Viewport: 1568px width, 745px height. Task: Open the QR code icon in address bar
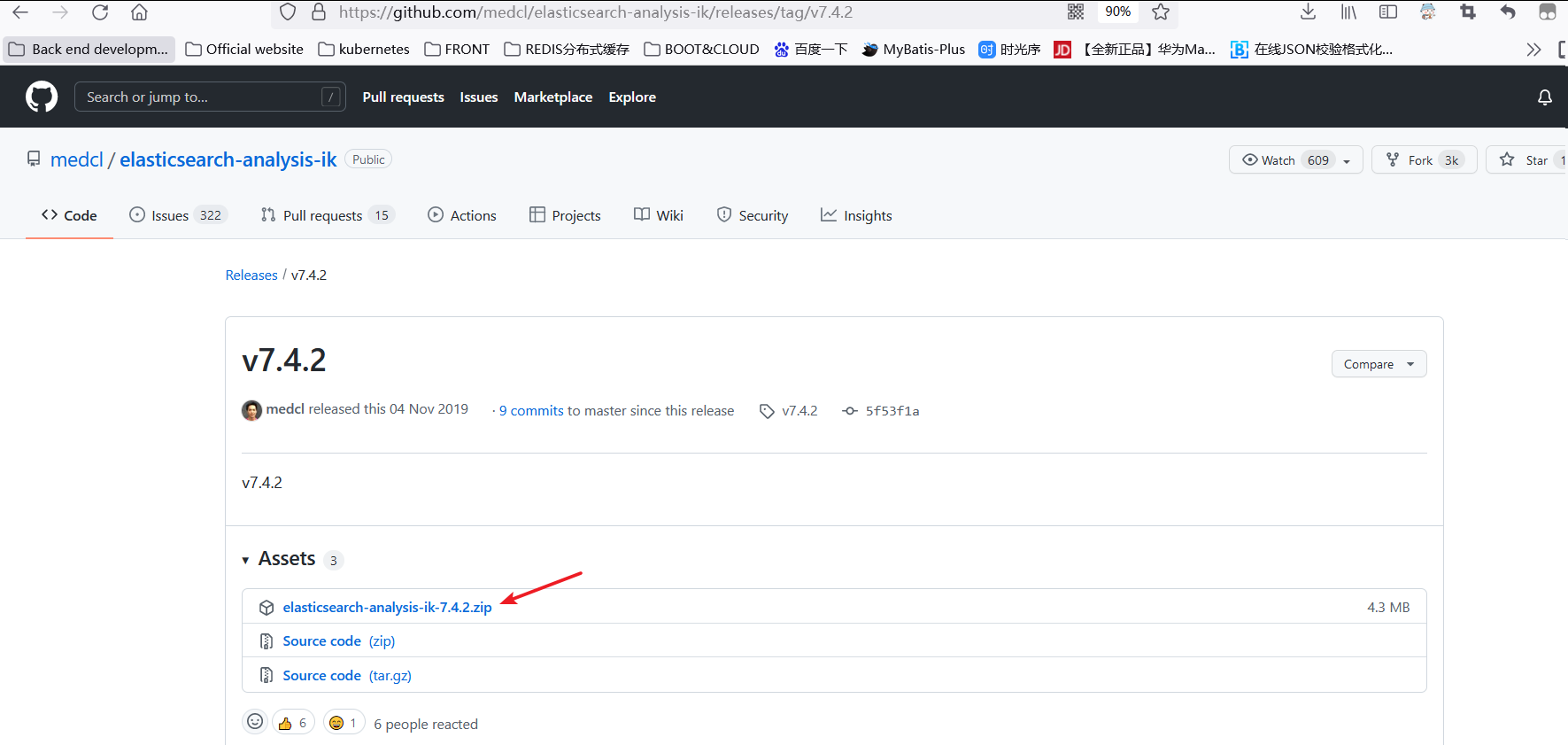coord(1076,12)
